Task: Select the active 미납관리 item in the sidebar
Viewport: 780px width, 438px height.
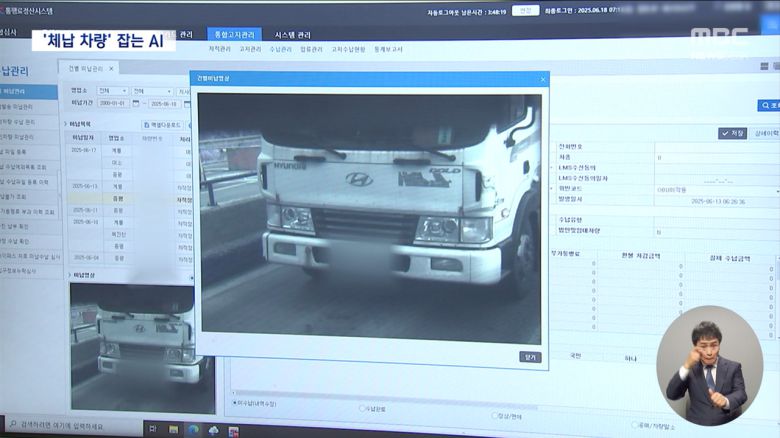Action: (28, 91)
